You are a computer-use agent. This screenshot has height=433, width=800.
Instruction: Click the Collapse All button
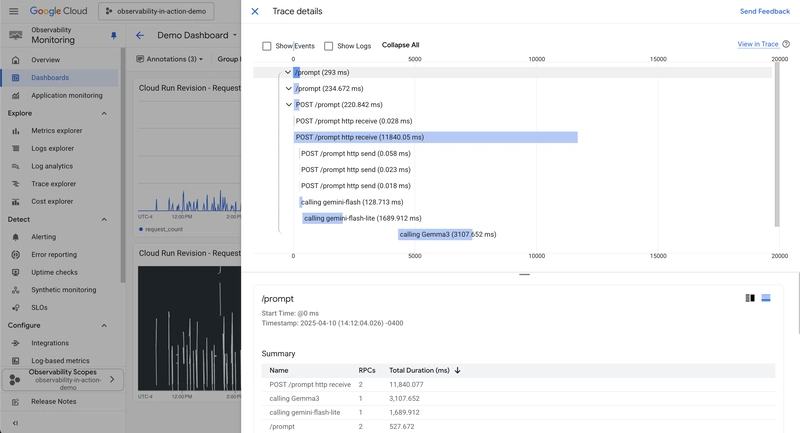point(400,45)
